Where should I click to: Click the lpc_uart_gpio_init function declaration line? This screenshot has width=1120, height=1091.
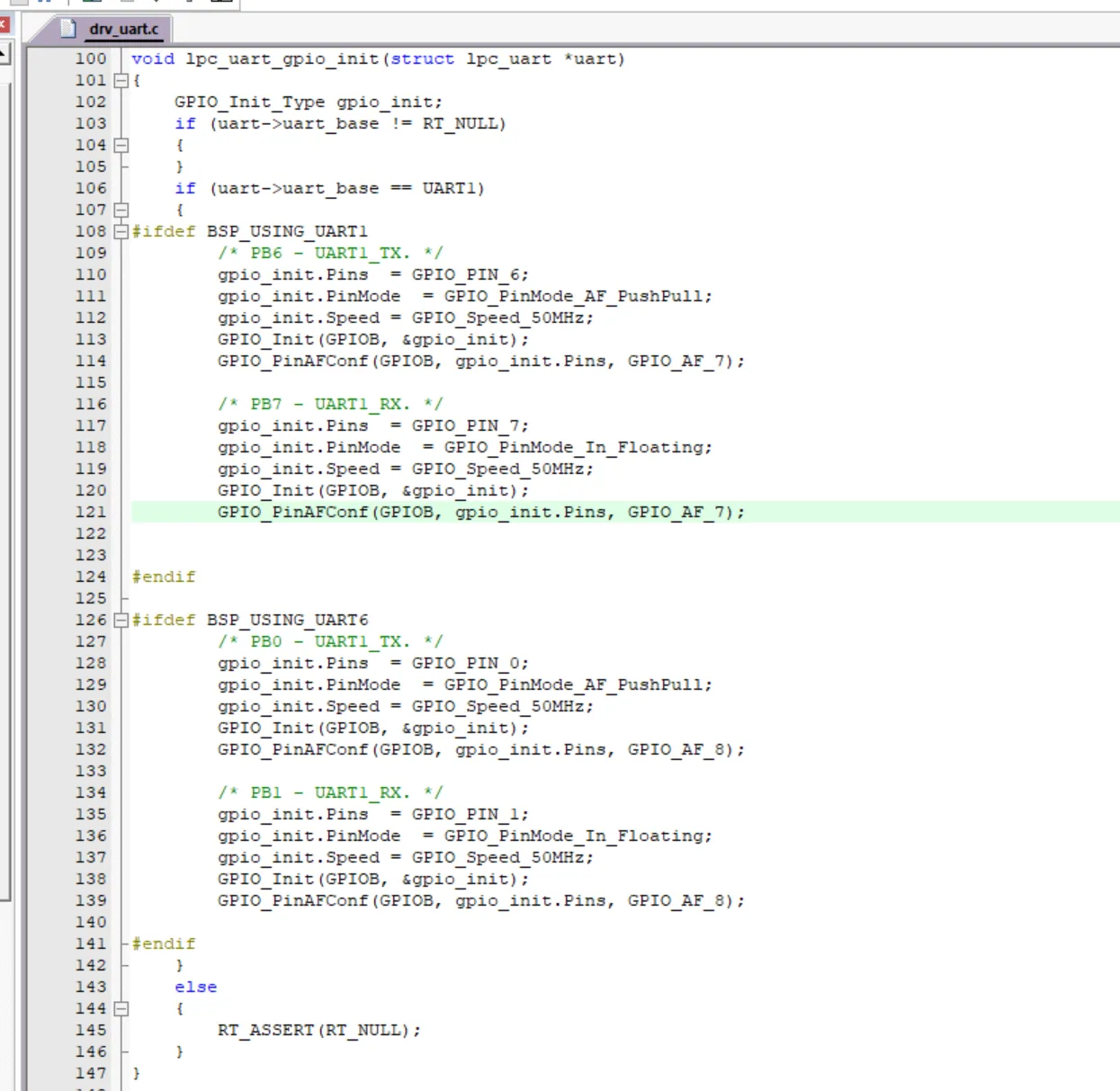coord(378,58)
